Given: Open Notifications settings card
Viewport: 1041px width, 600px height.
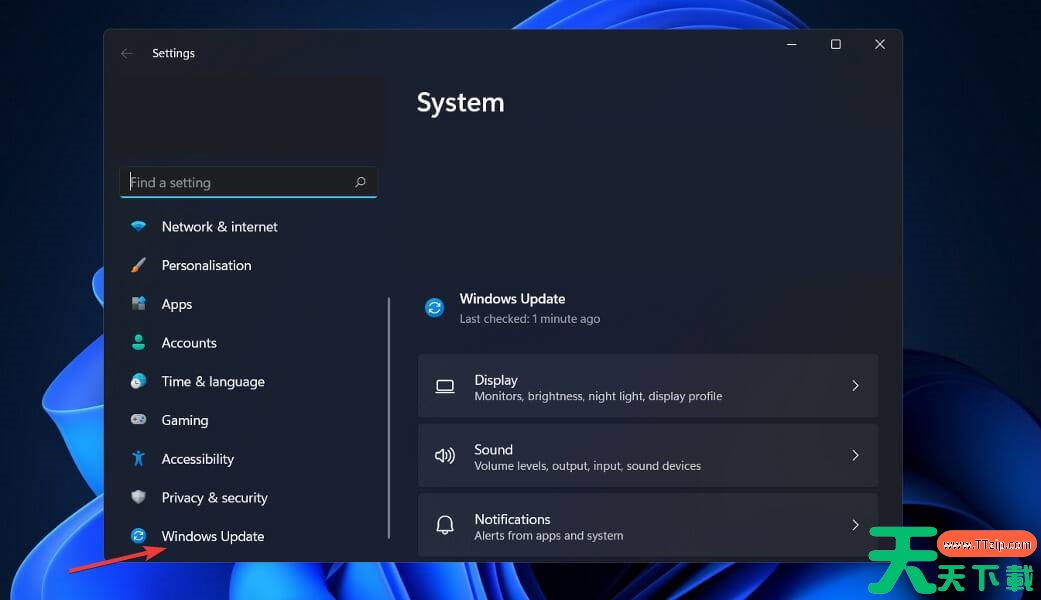Looking at the screenshot, I should click(x=648, y=525).
